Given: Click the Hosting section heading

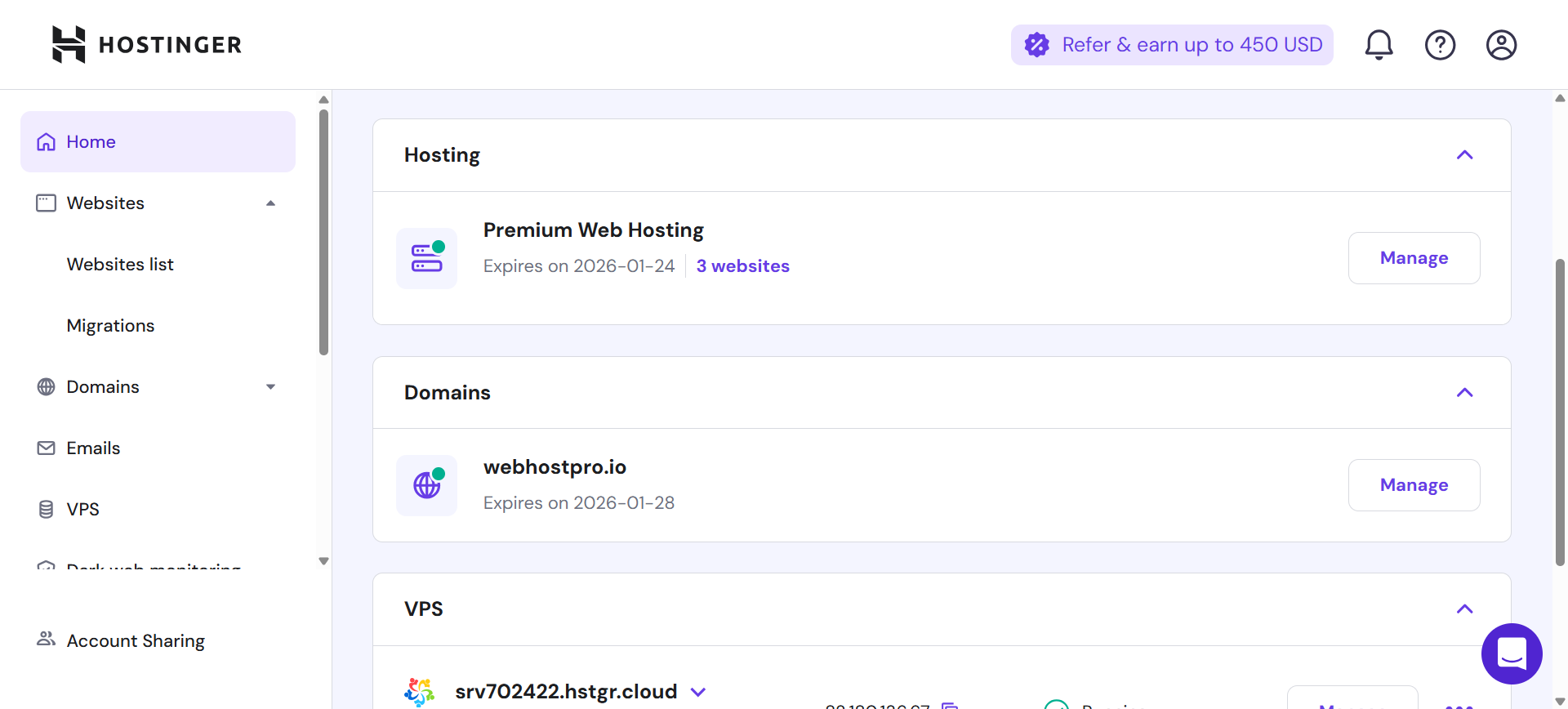Looking at the screenshot, I should point(442,155).
